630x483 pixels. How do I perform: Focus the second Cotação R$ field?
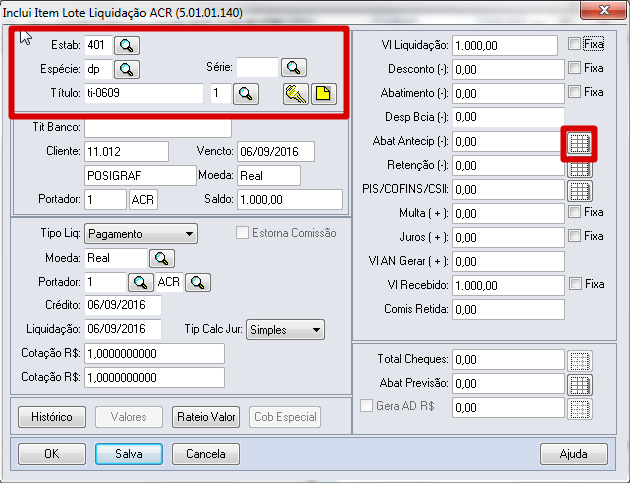(154, 378)
